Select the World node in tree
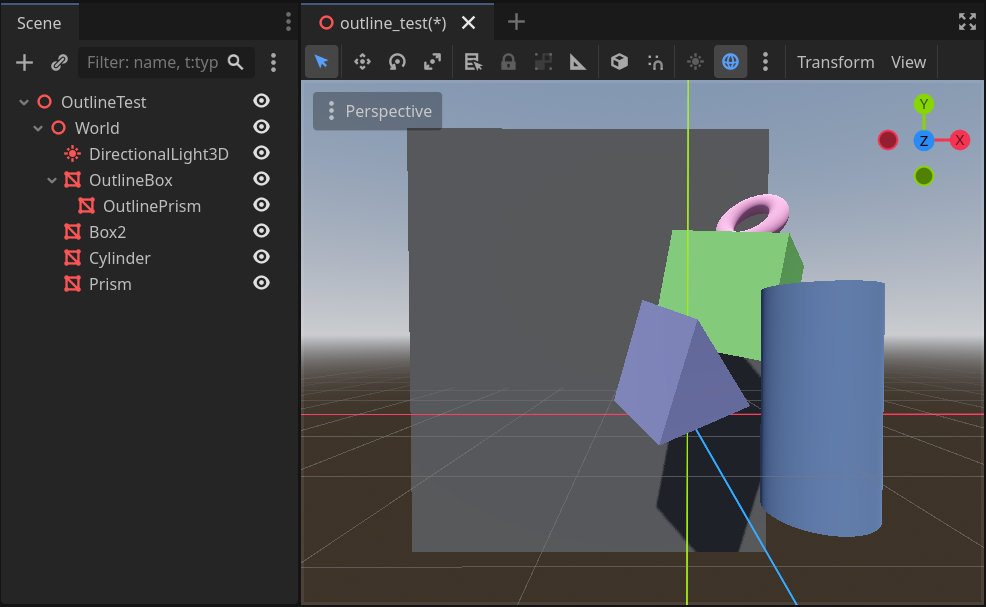986x607 pixels. (97, 128)
